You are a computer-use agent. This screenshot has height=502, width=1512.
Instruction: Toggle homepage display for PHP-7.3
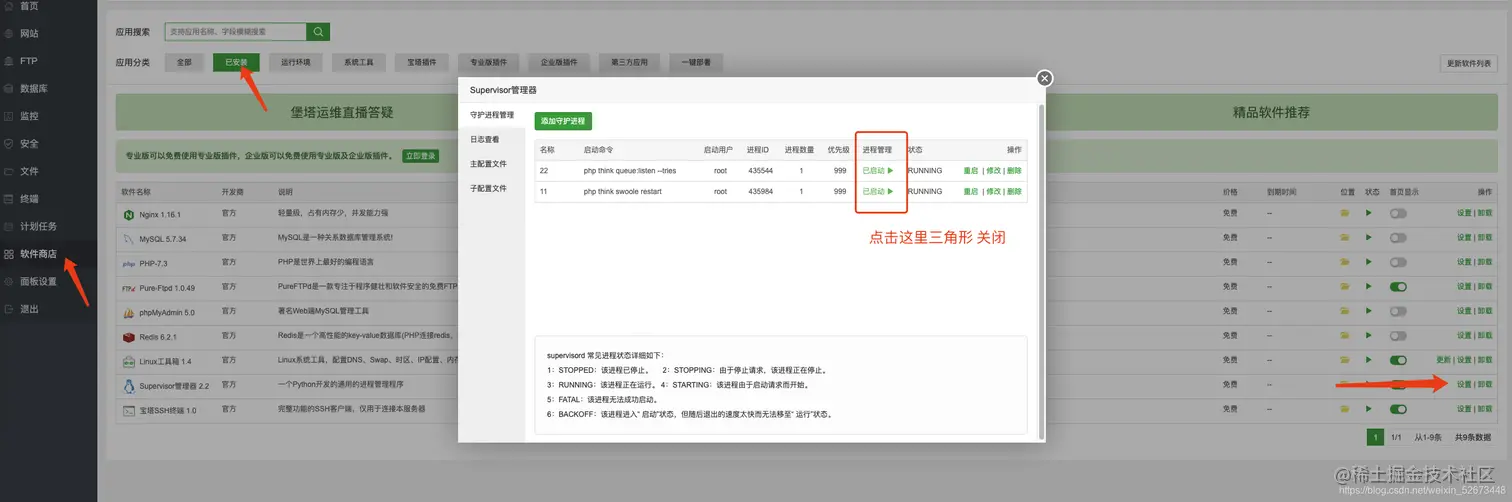pyautogui.click(x=1398, y=263)
